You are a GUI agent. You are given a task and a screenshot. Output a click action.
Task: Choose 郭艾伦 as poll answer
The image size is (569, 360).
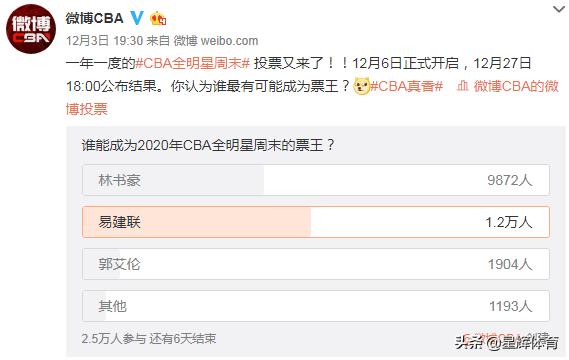coord(316,264)
